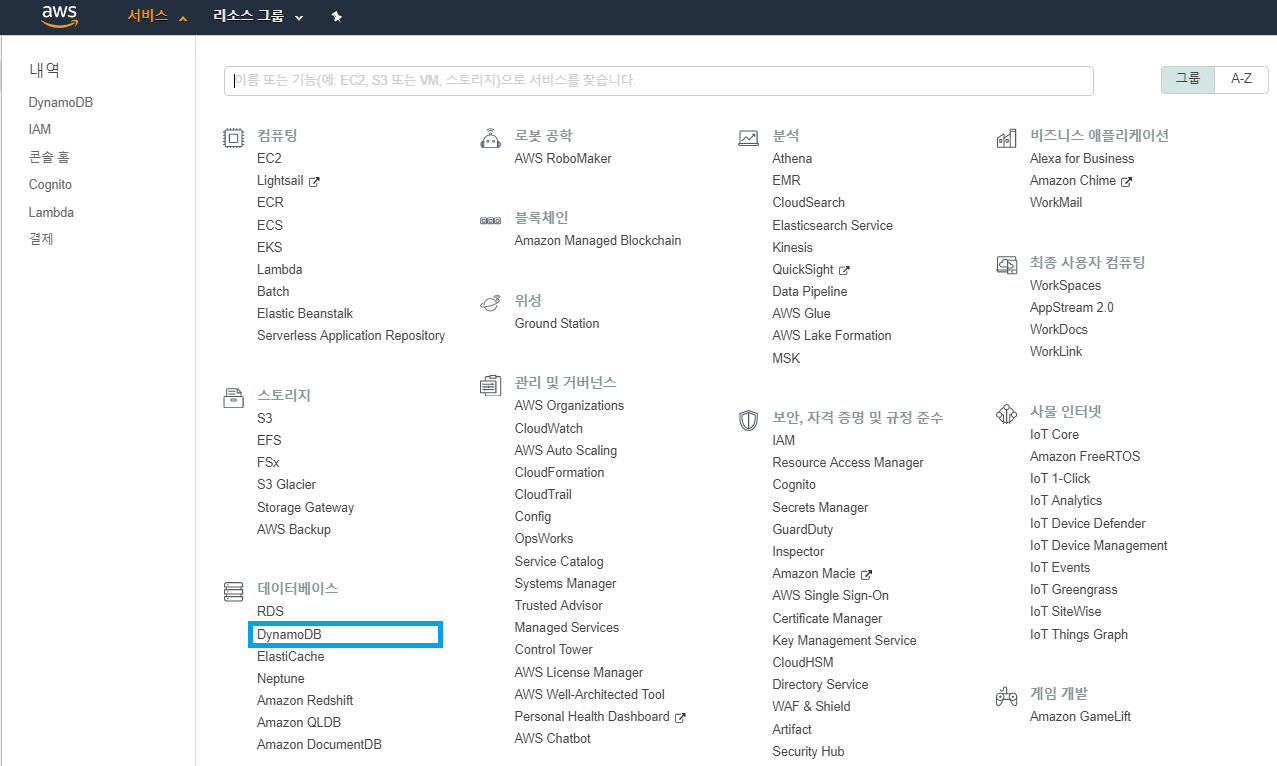
Task: Open Lambda from history sidebar
Action: (51, 212)
